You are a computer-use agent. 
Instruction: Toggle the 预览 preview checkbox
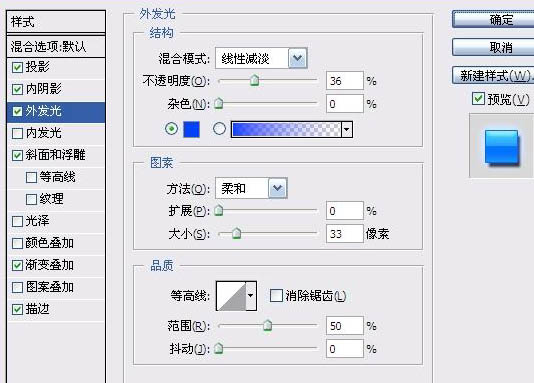(478, 99)
